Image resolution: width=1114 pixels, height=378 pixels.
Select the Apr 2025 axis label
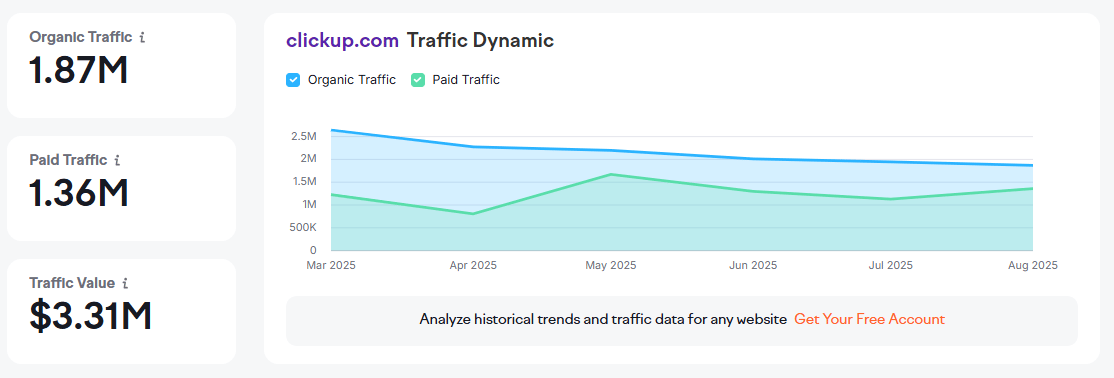472,266
